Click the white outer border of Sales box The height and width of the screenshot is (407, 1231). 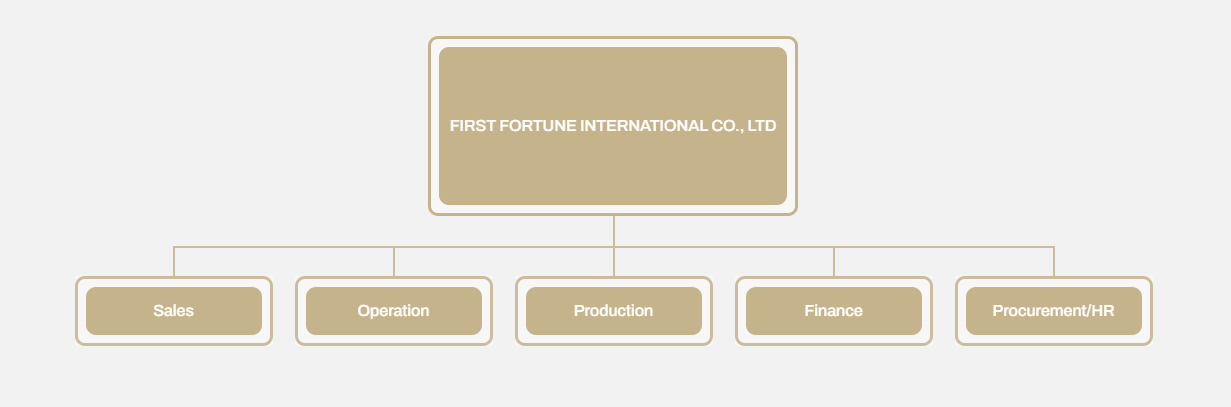tap(174, 340)
